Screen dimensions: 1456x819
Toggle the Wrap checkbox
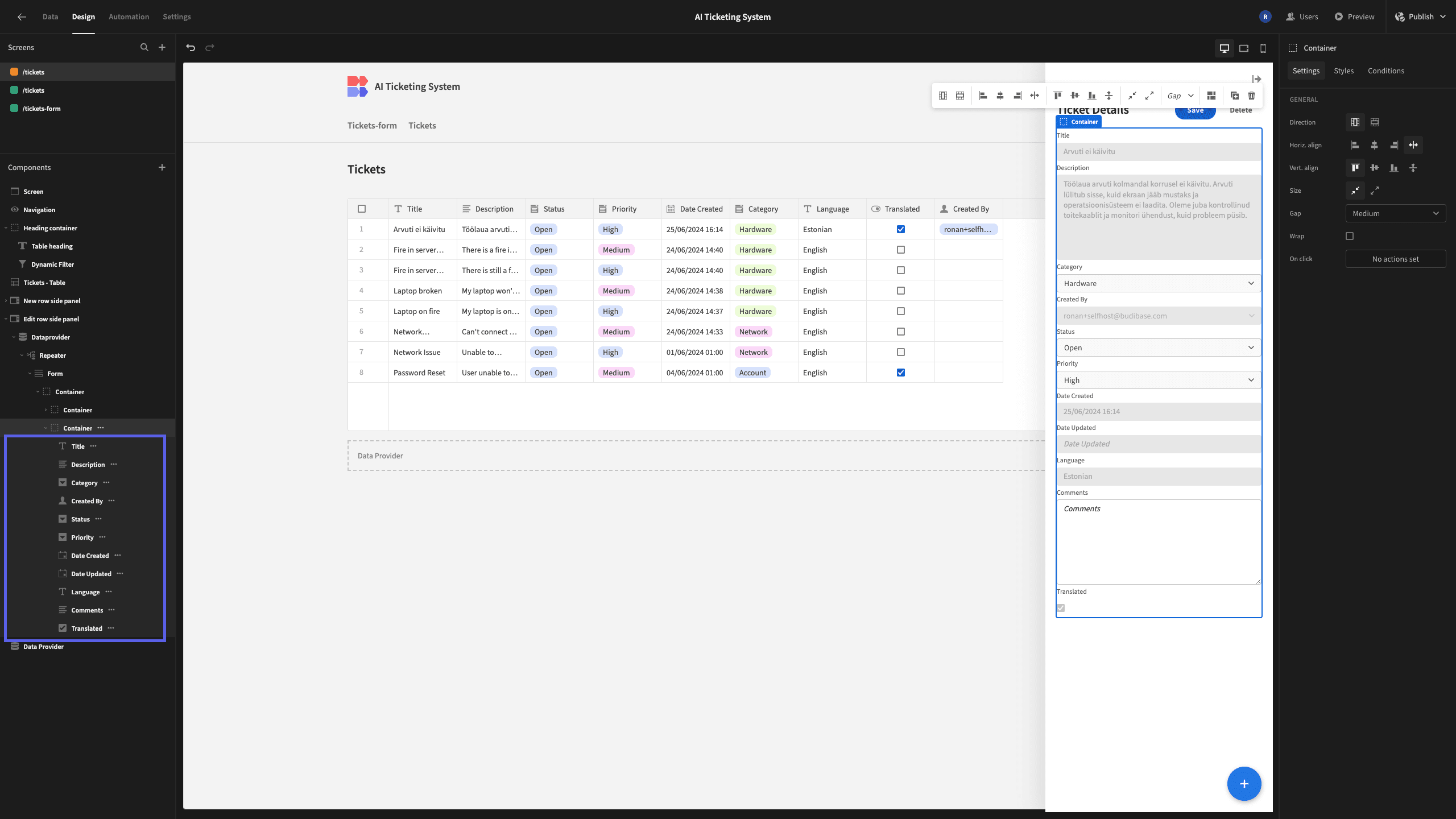pos(1350,236)
